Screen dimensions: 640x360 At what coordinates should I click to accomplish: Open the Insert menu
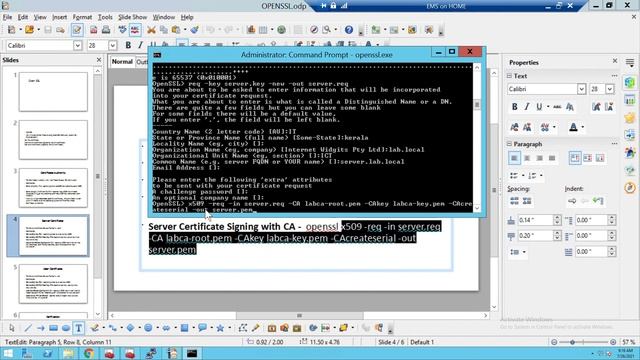pos(60,17)
